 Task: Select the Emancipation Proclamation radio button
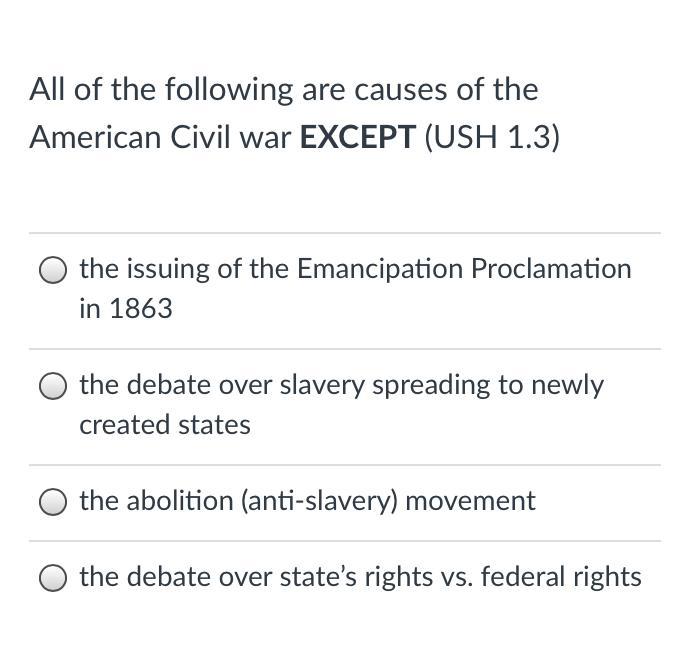[x=53, y=270]
